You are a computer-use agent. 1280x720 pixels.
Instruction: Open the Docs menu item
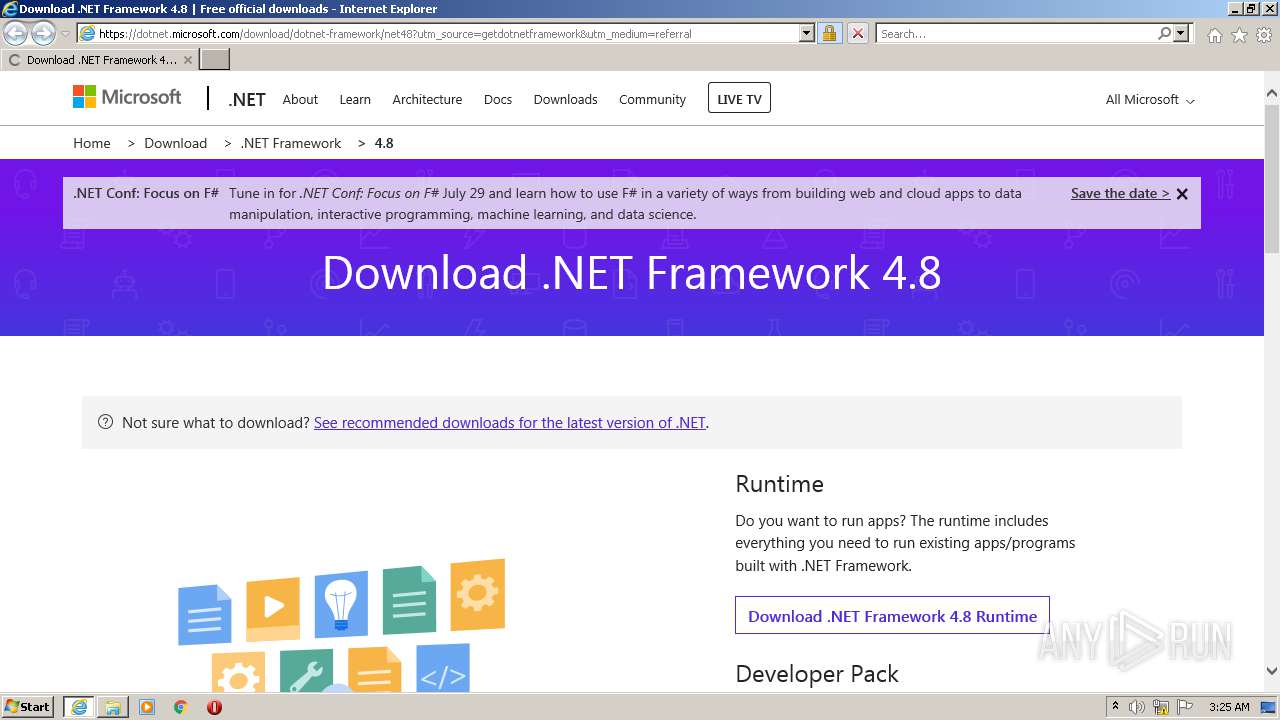498,100
